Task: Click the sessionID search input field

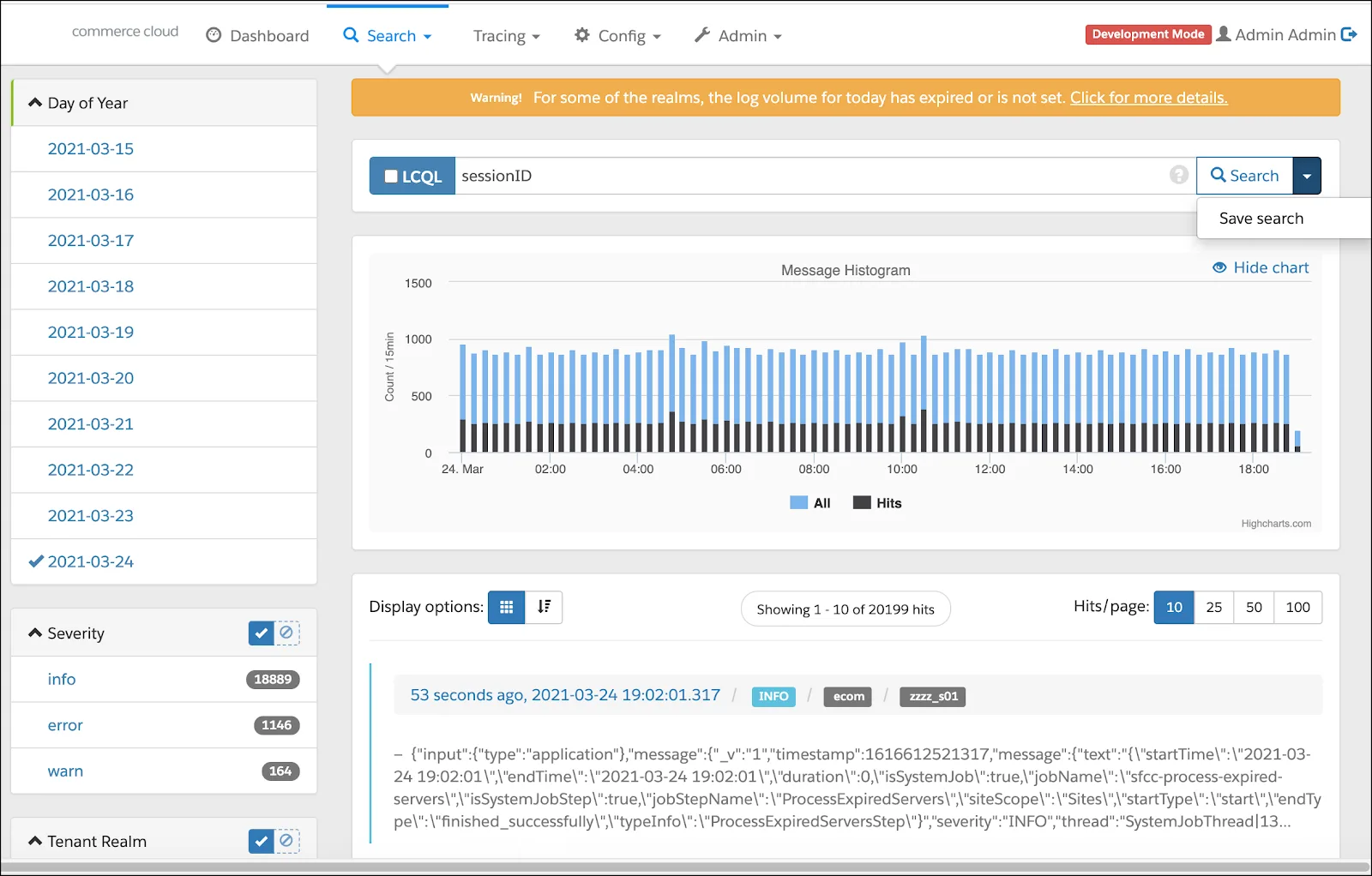Action: point(823,176)
